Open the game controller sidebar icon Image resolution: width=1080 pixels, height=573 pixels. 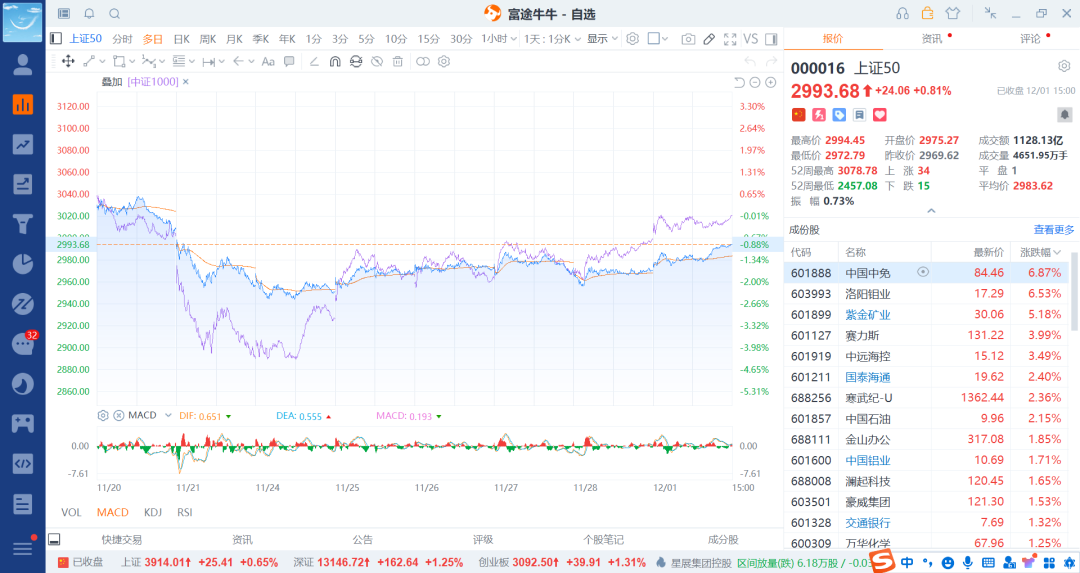tap(23, 423)
